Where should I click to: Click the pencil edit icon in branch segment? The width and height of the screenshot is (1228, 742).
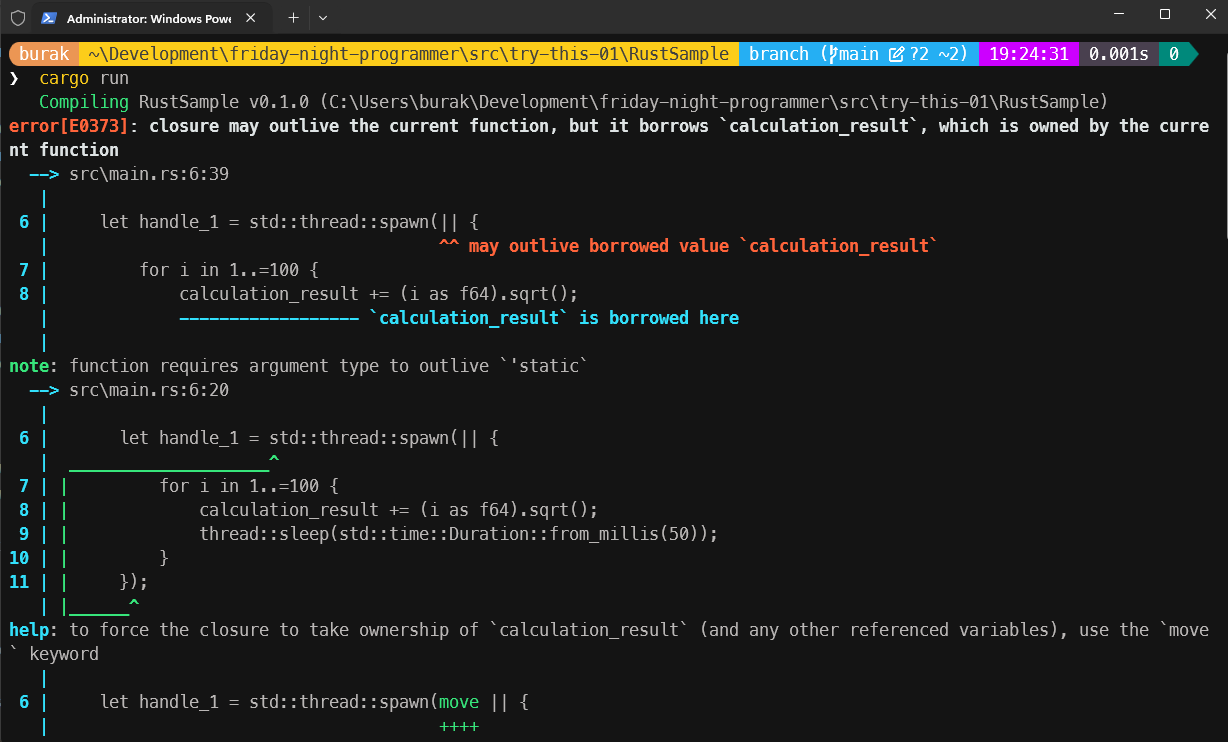pos(896,54)
